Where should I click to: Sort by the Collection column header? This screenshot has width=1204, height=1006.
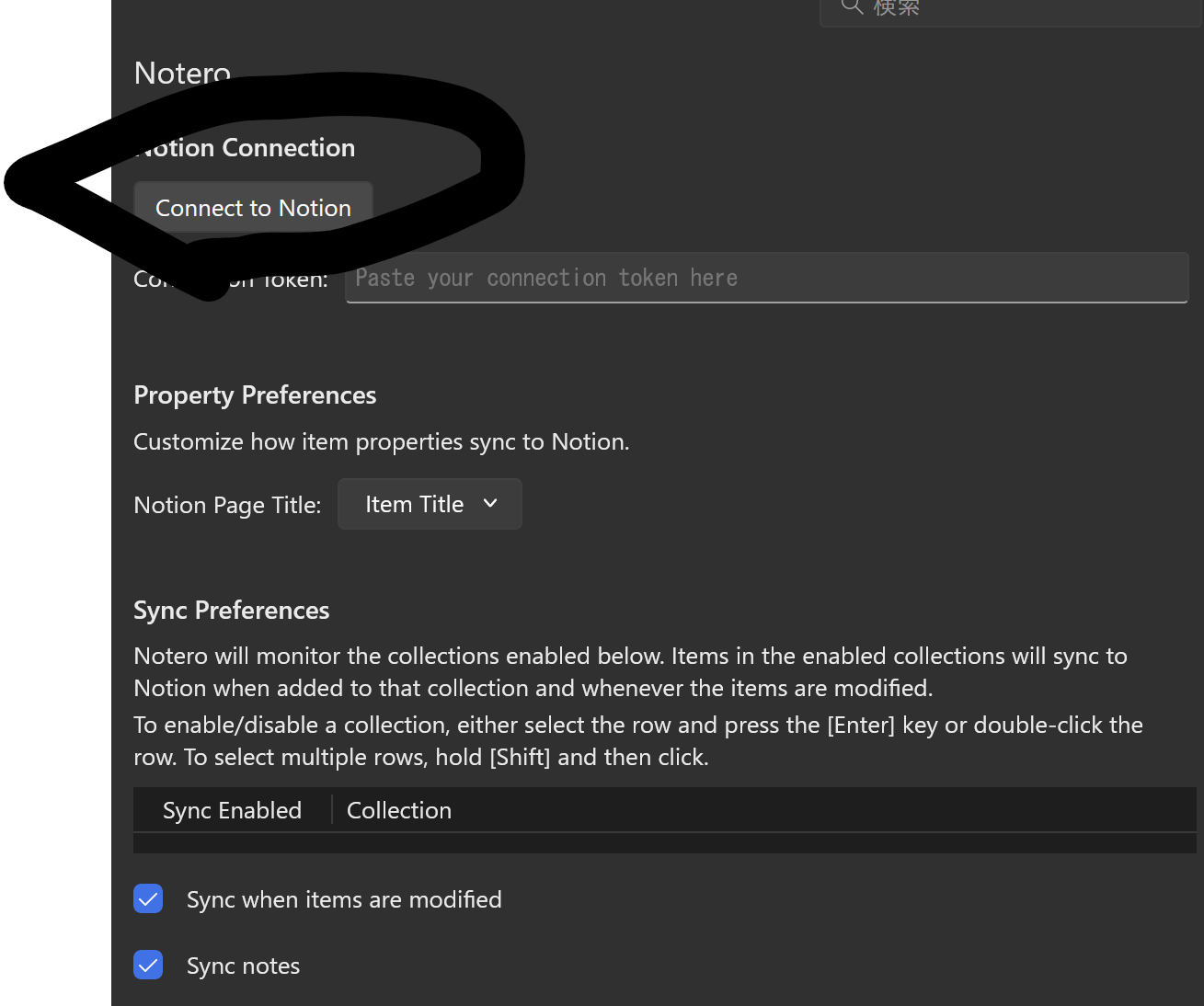tap(399, 810)
